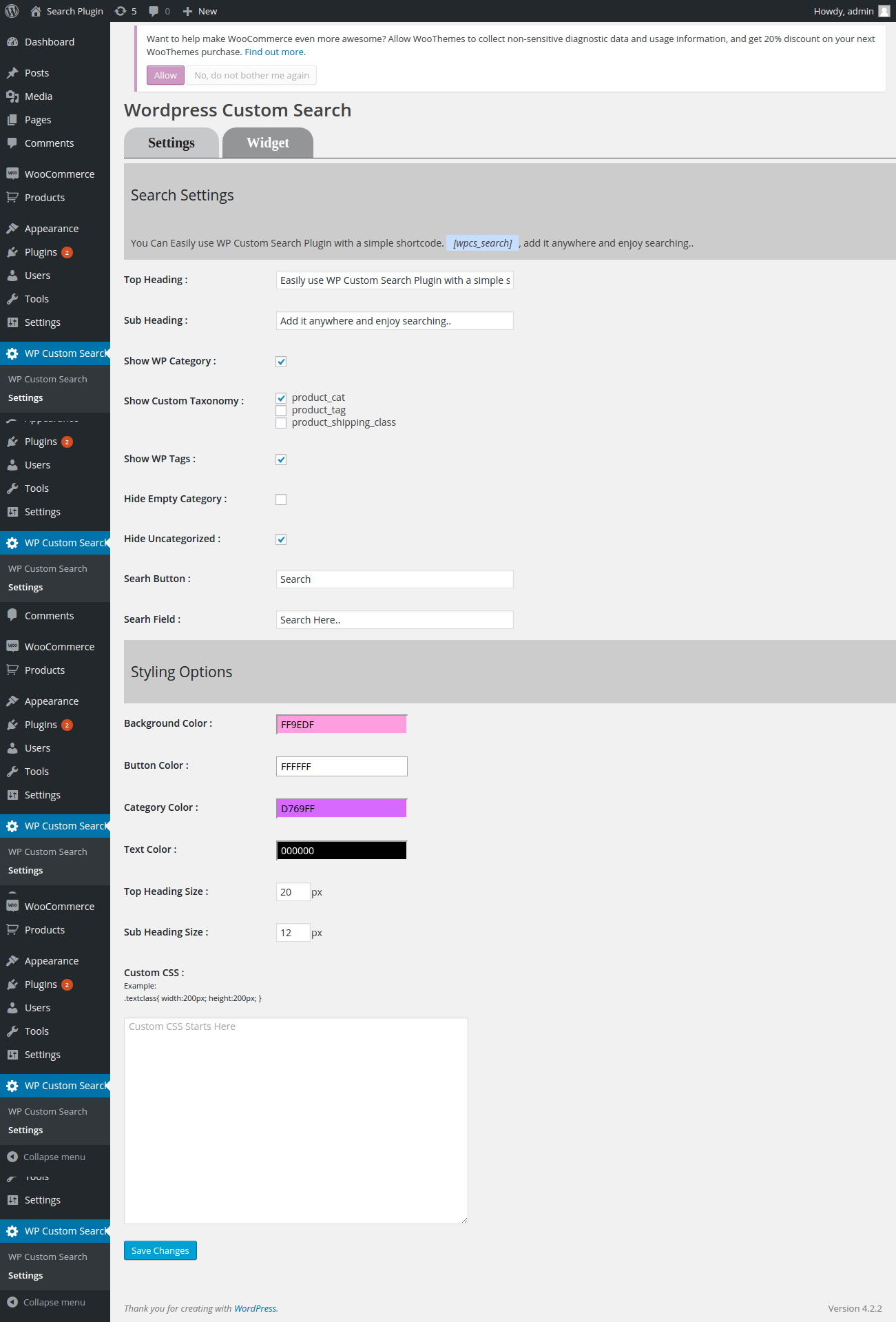The image size is (896, 1322).
Task: Focus the Top Heading Size field
Action: click(x=293, y=892)
